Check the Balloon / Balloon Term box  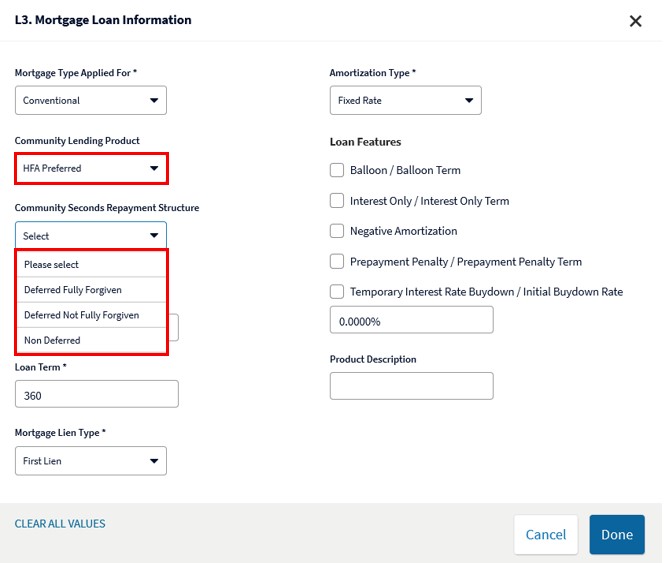tap(337, 170)
